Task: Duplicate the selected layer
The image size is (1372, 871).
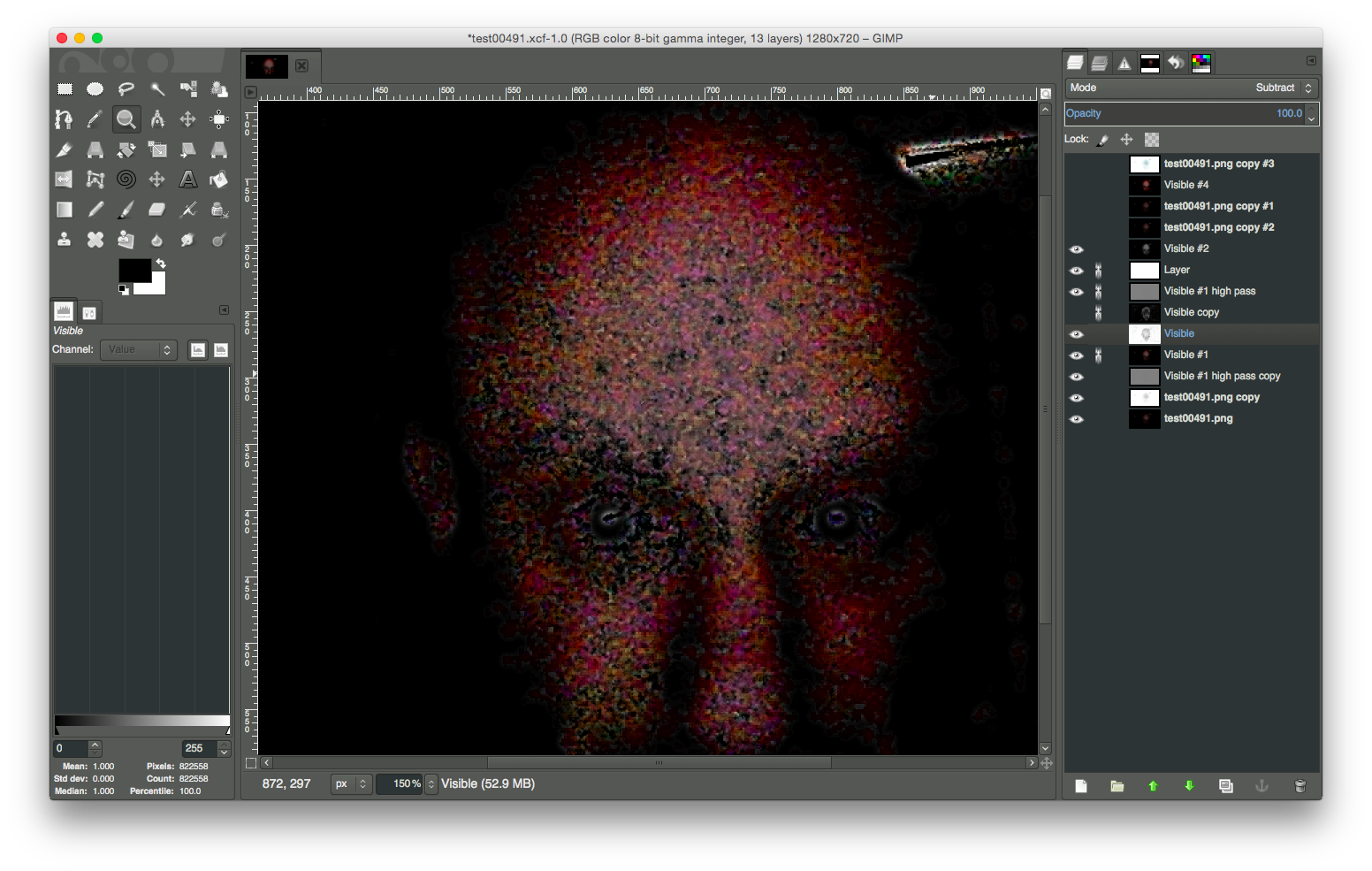Action: pyautogui.click(x=1226, y=786)
